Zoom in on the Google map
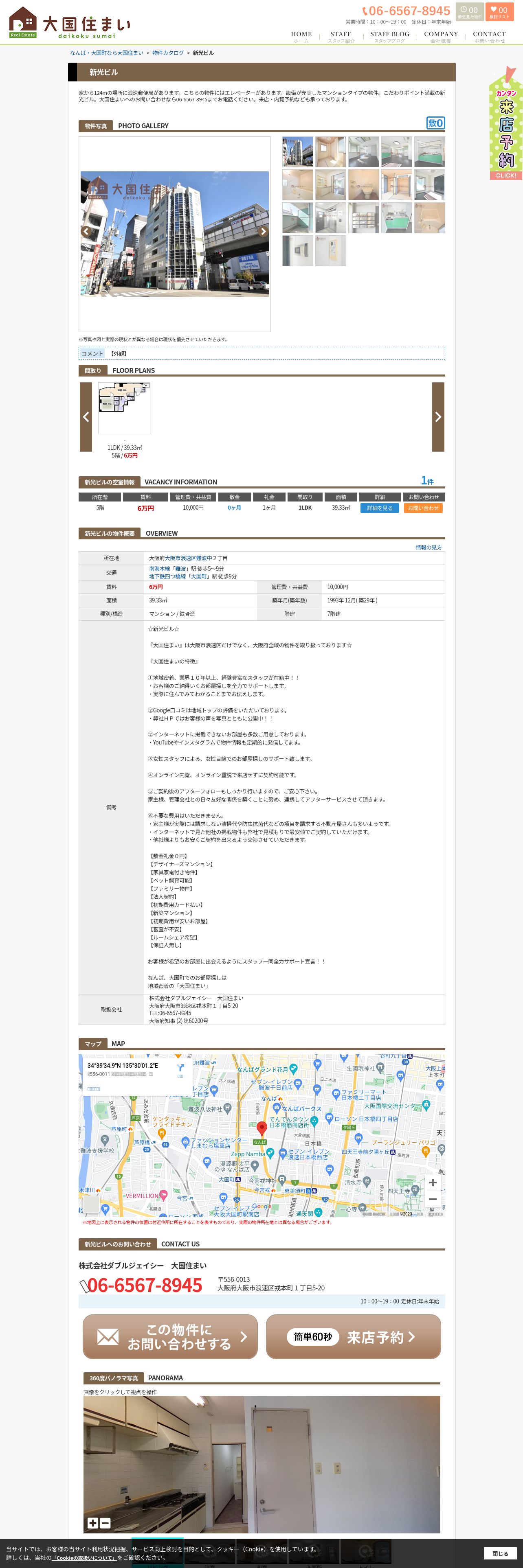523x1568 pixels. click(x=432, y=1182)
